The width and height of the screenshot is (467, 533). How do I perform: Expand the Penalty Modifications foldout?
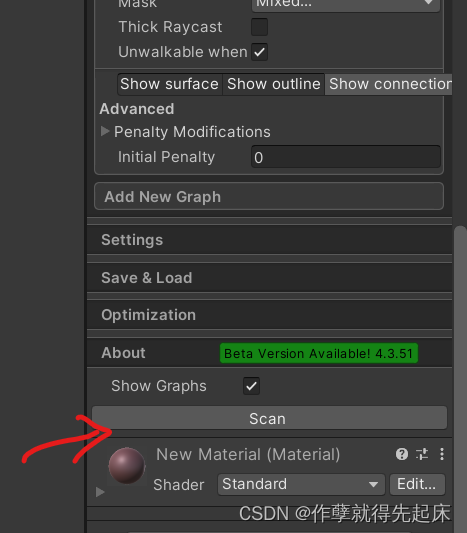coord(105,132)
